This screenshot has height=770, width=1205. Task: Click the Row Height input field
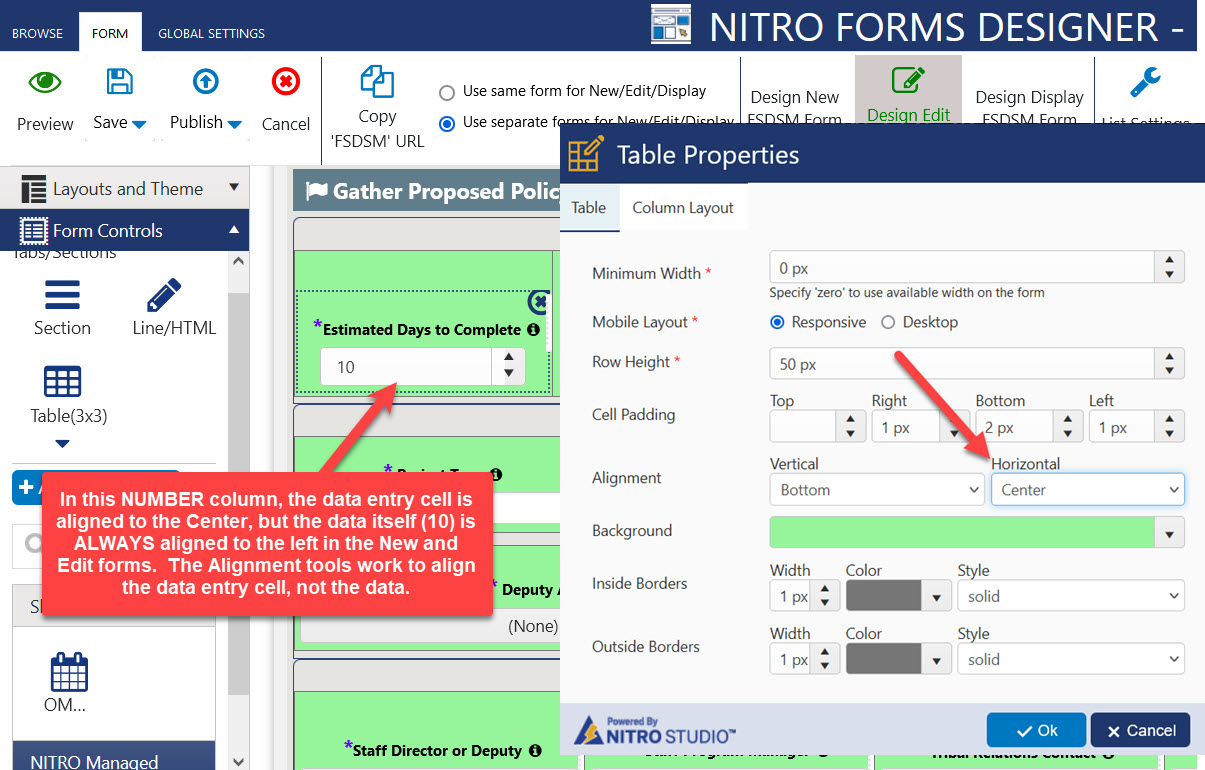click(962, 364)
